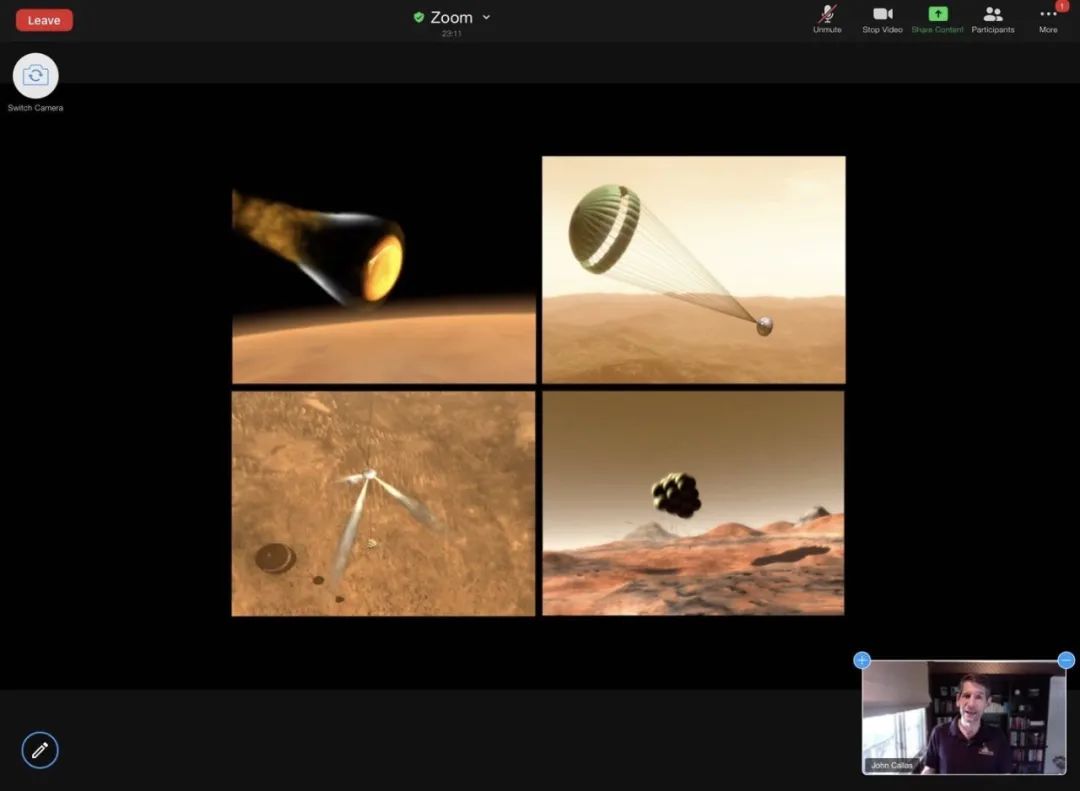Minimize the video thumbnail with minus button
Image resolution: width=1080 pixels, height=791 pixels.
click(x=1066, y=660)
